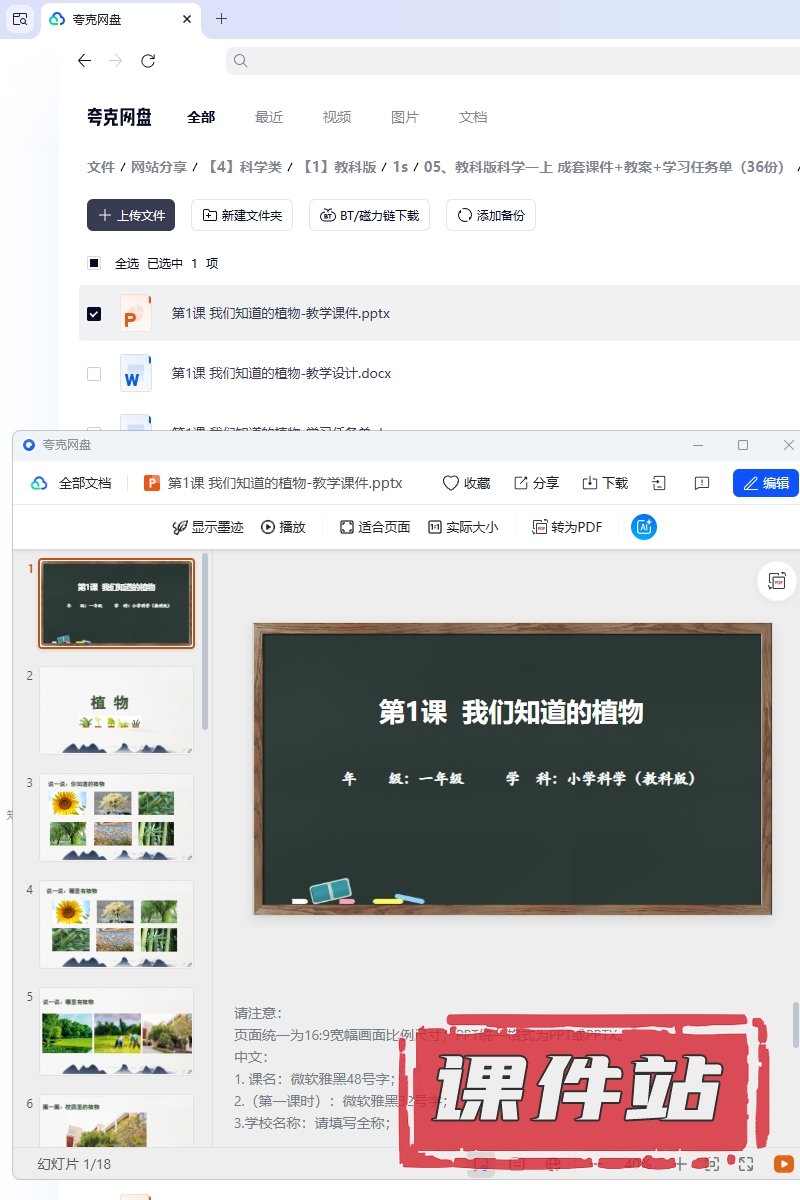Click the 分享 share icon
Image resolution: width=800 pixels, height=1200 pixels.
(521, 483)
